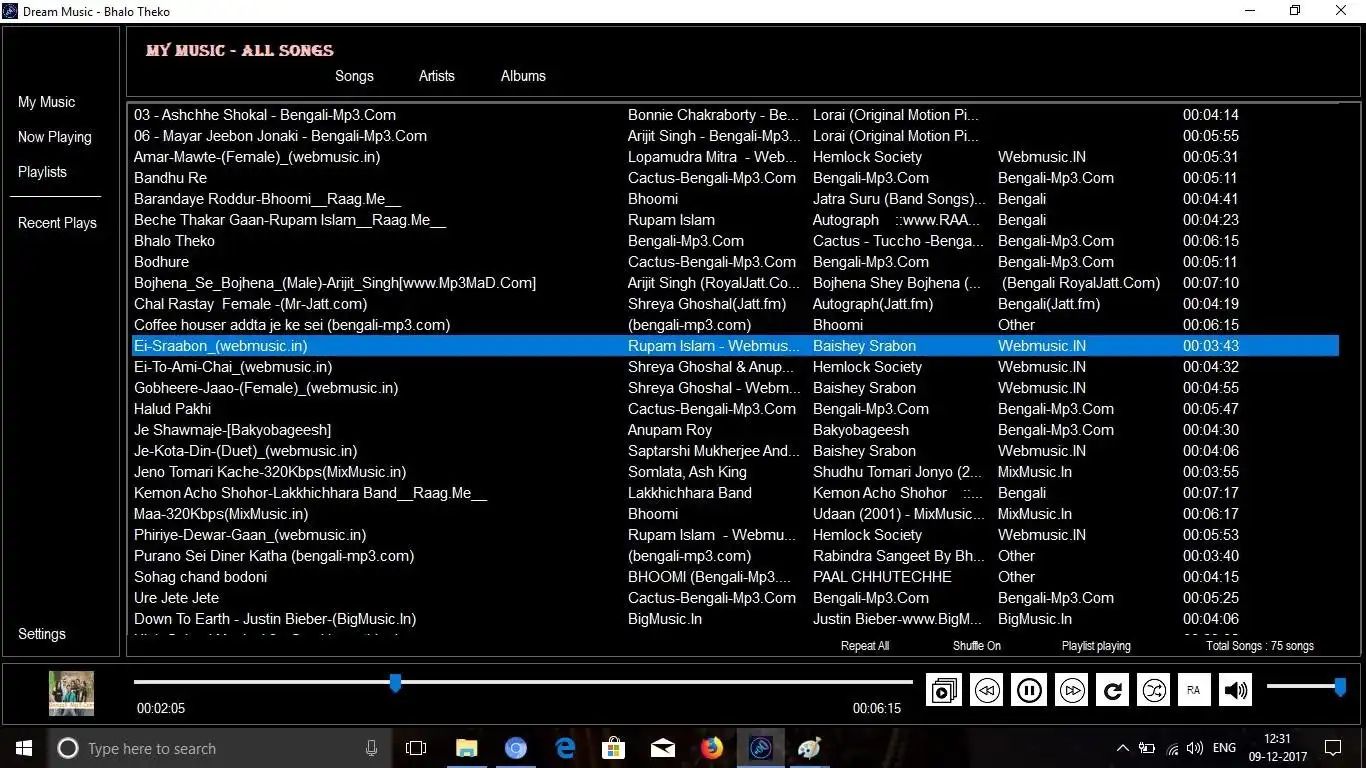
Task: Click the microphone in the search box
Action: point(372,748)
